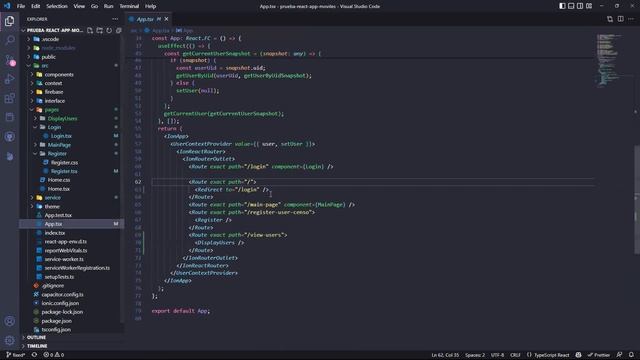
Task: Open the Accounts menu icon
Action: coord(9,321)
